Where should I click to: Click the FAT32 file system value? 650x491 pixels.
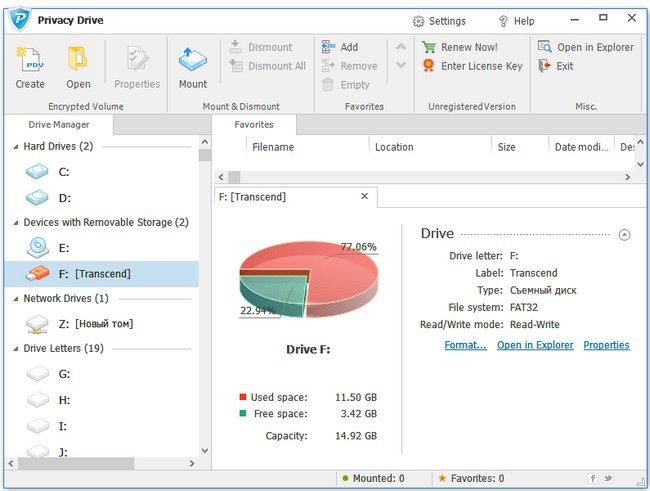tap(524, 307)
